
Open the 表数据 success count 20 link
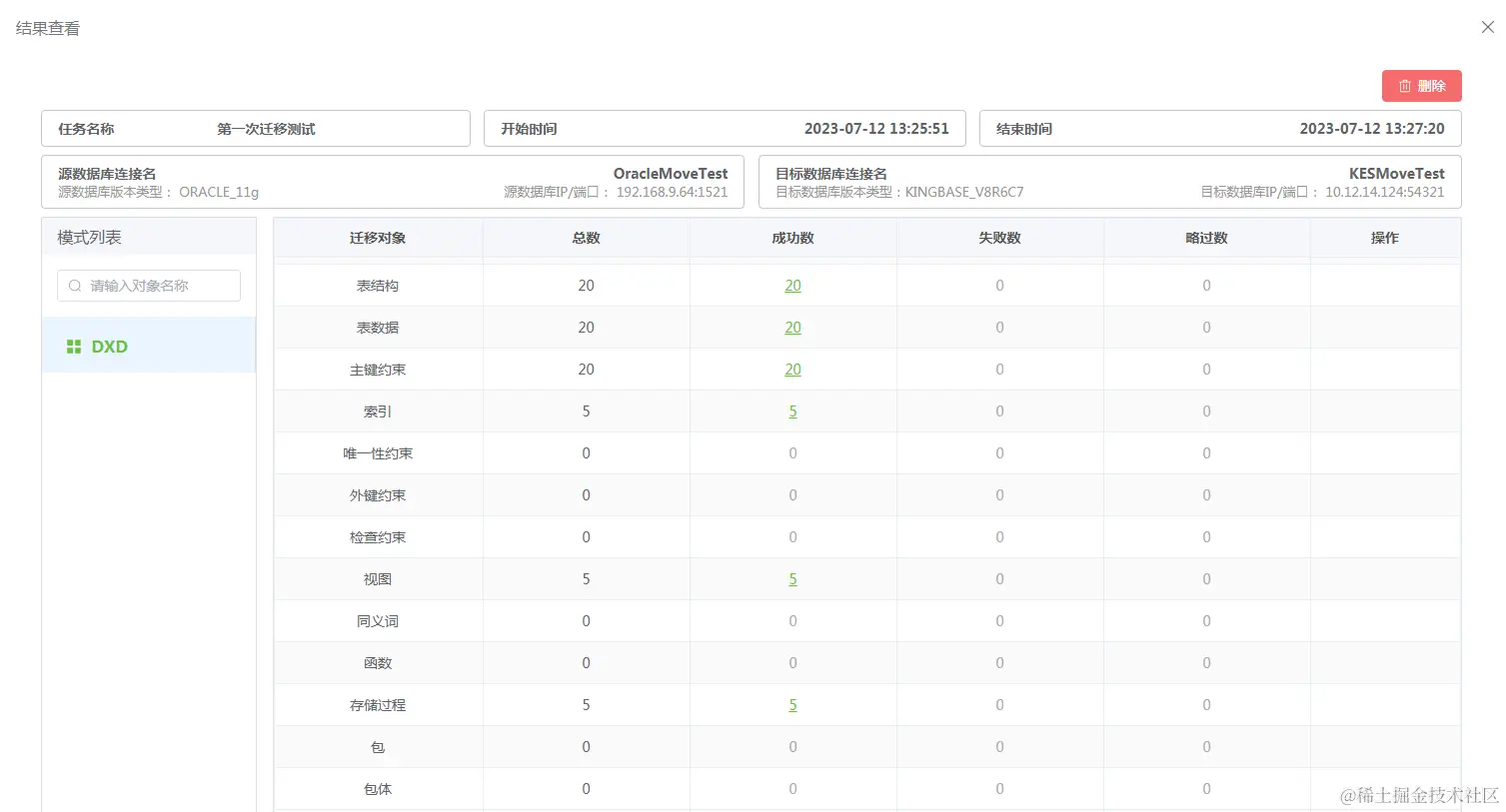click(x=792, y=328)
